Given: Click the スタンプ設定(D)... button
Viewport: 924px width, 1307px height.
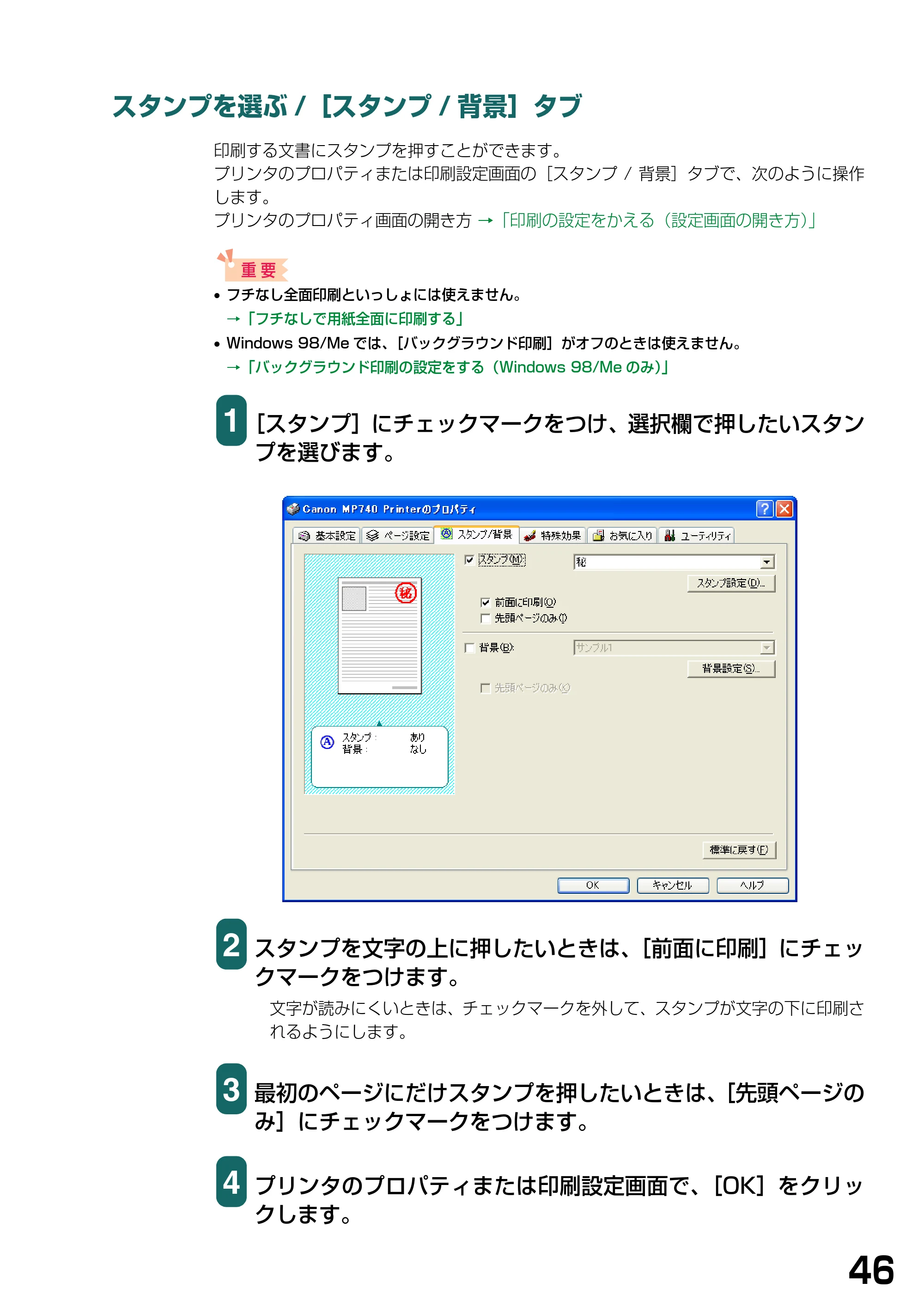Looking at the screenshot, I should point(731,583).
